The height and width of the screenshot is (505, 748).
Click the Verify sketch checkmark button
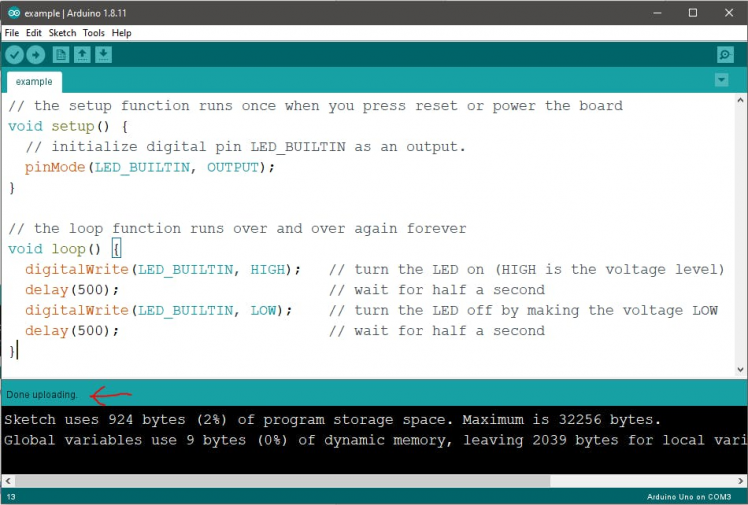(14, 55)
